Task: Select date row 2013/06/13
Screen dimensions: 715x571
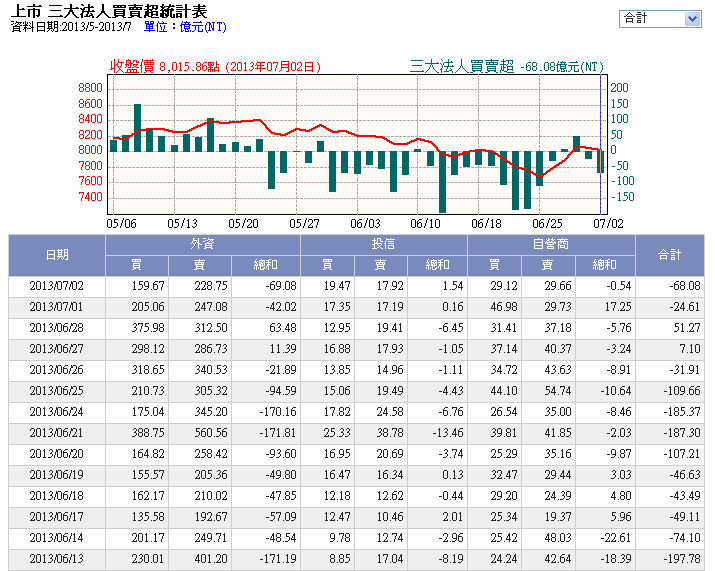Action: point(356,559)
